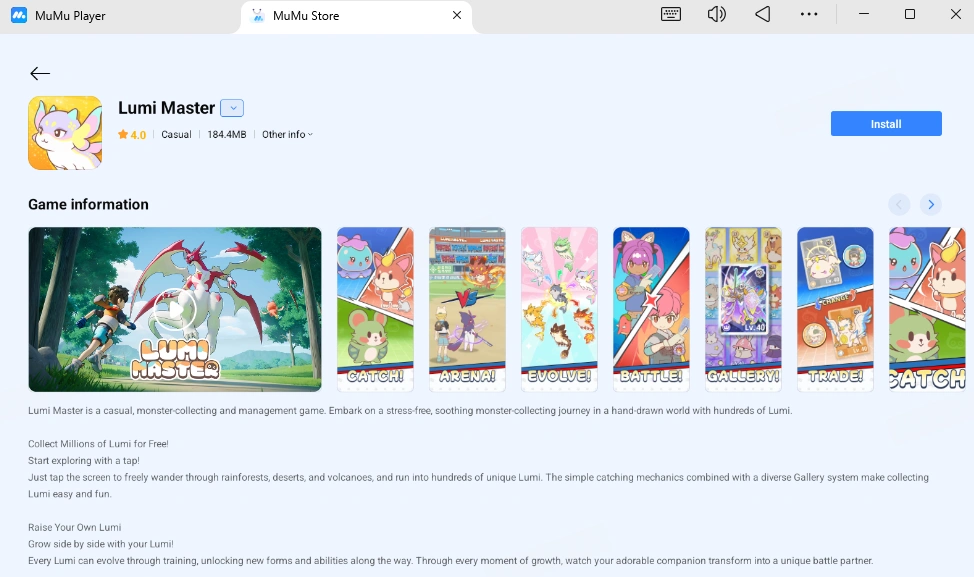Open the BATTLE! screenshot

click(x=651, y=309)
